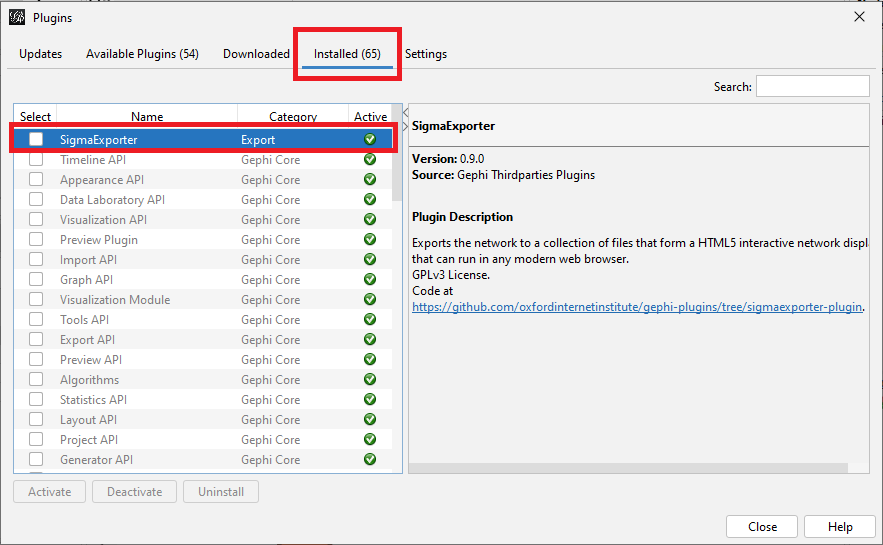
Task: Click into the Search field
Action: (813, 86)
